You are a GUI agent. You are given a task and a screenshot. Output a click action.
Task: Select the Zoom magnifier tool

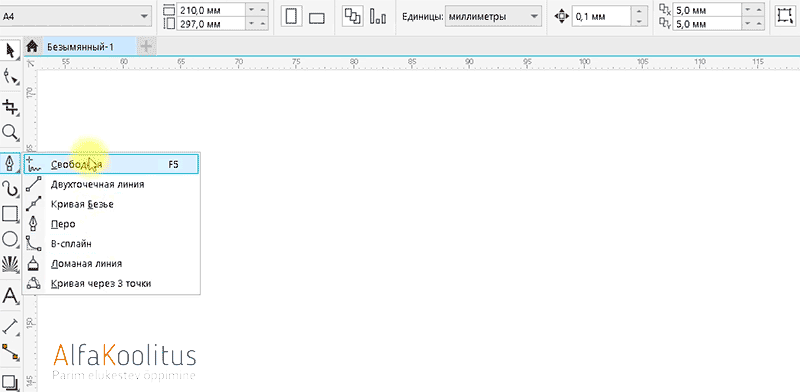tap(10, 132)
